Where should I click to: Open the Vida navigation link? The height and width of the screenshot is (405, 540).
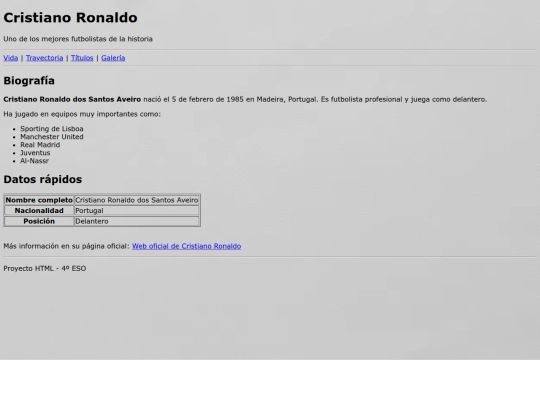click(x=11, y=58)
